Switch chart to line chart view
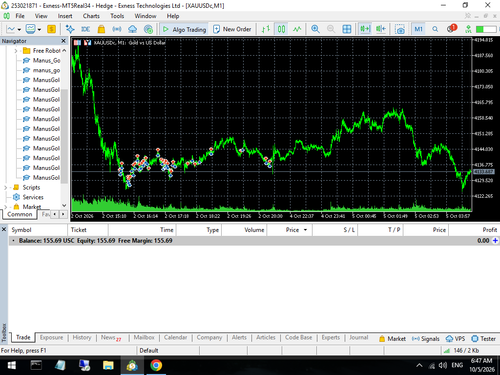 [x=297, y=29]
